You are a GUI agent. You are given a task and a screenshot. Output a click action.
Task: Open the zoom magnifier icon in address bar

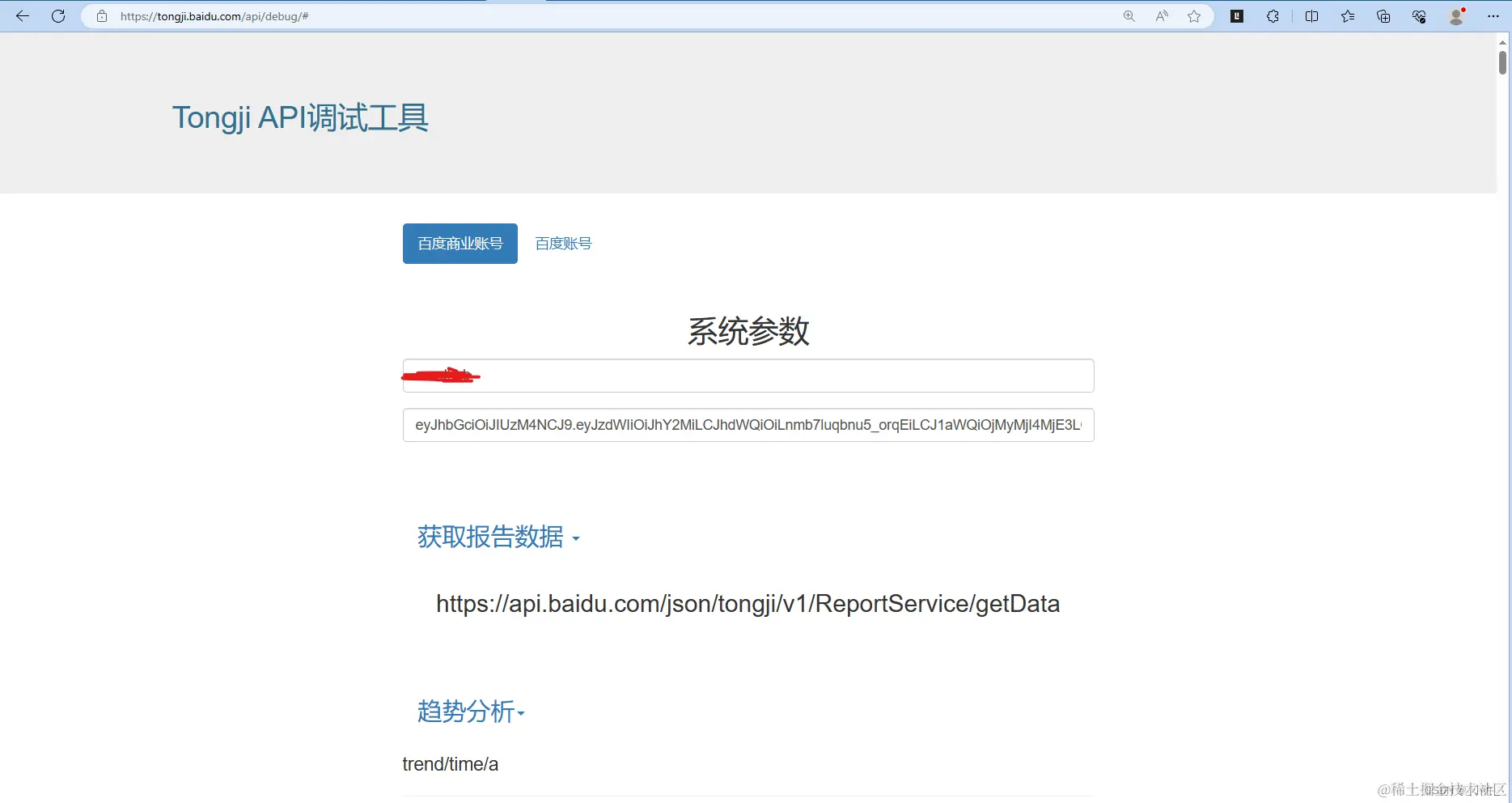pyautogui.click(x=1129, y=16)
